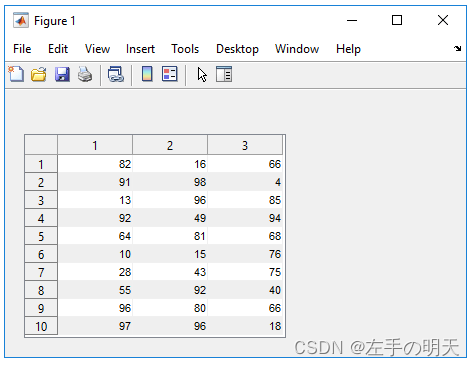Click the dock figure arrow icon
This screenshot has height=366, width=475.
point(458,49)
